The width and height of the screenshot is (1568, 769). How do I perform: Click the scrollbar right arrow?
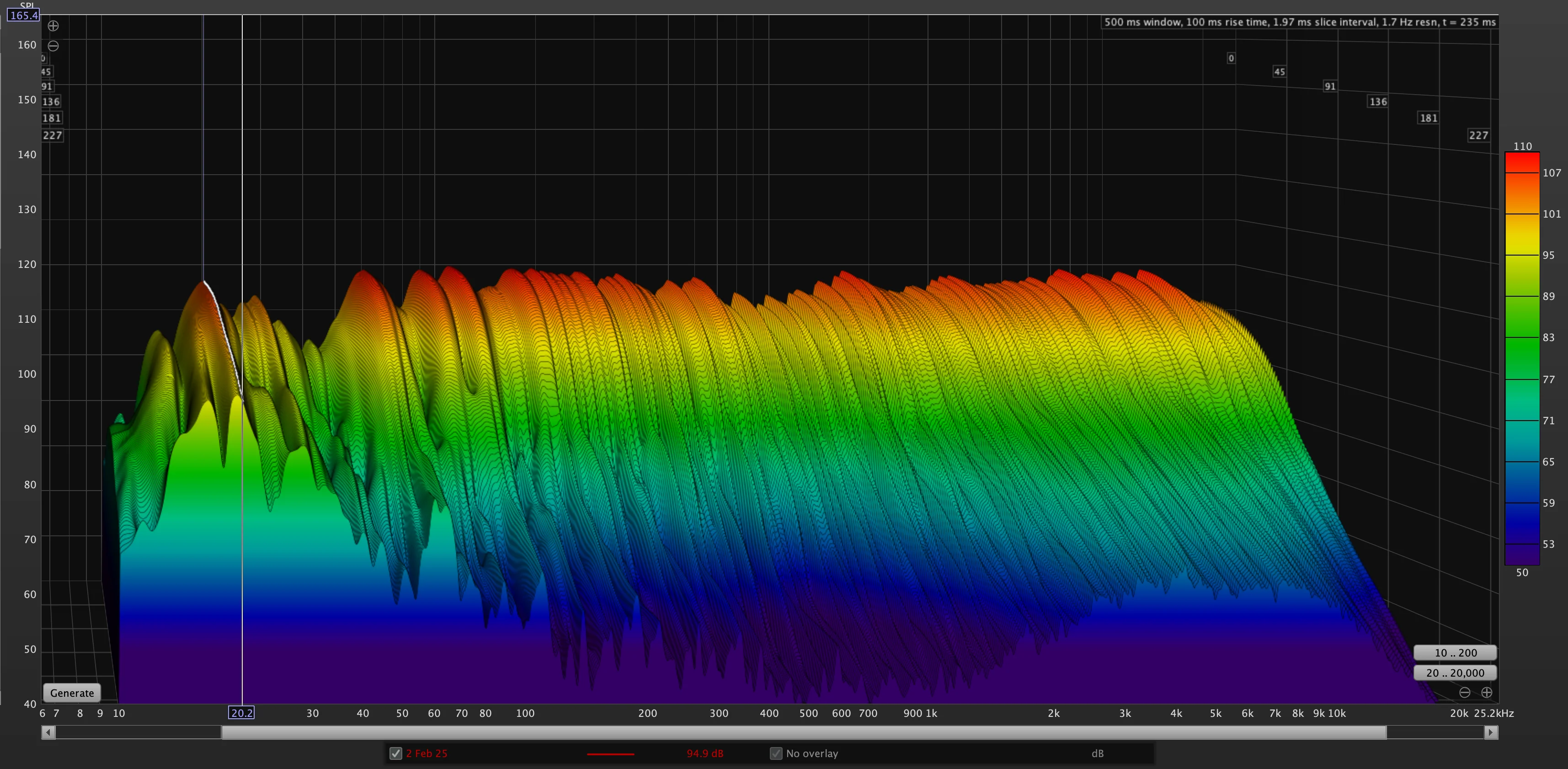pos(1491,732)
